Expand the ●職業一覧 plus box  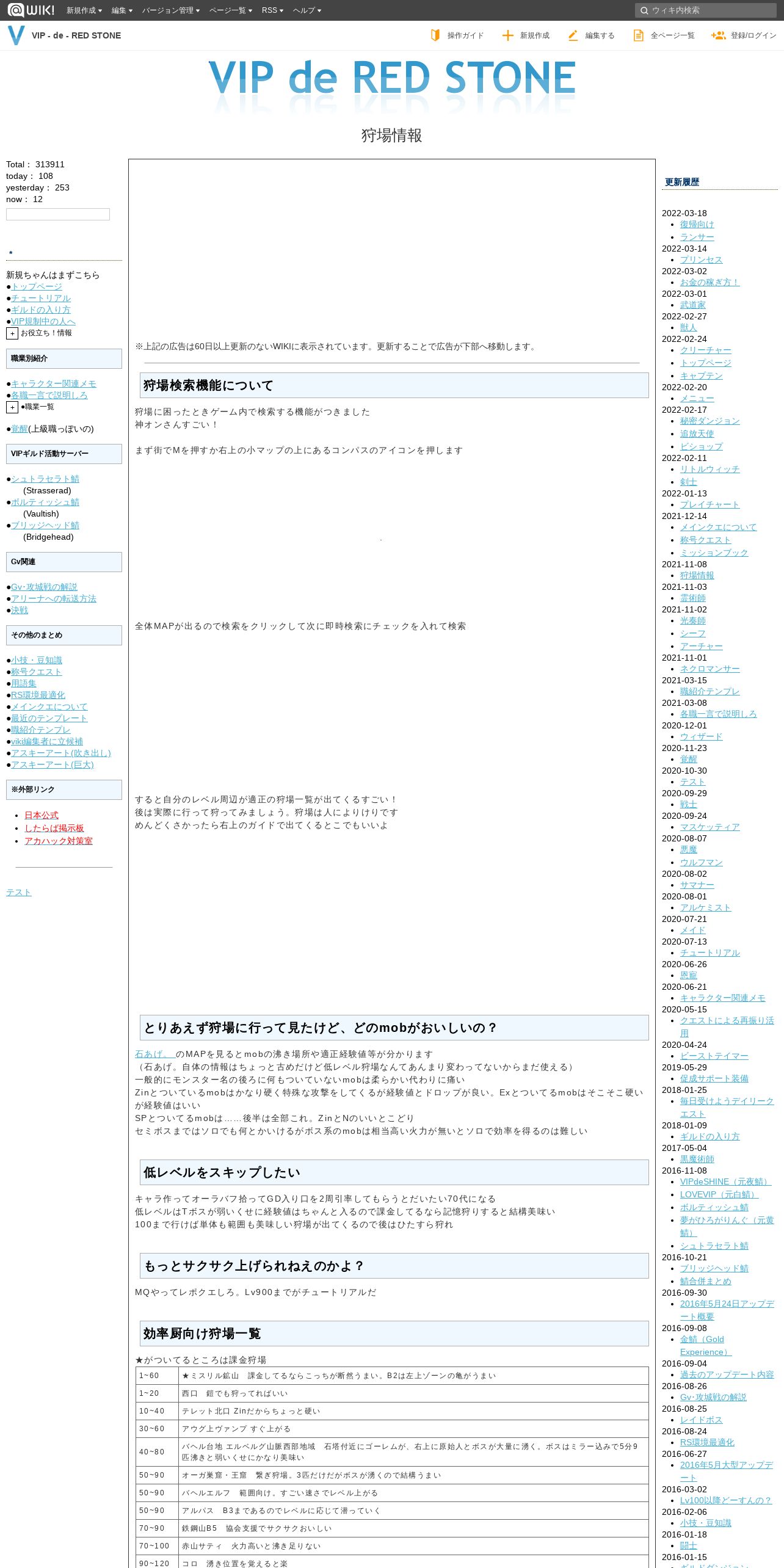[x=12, y=407]
